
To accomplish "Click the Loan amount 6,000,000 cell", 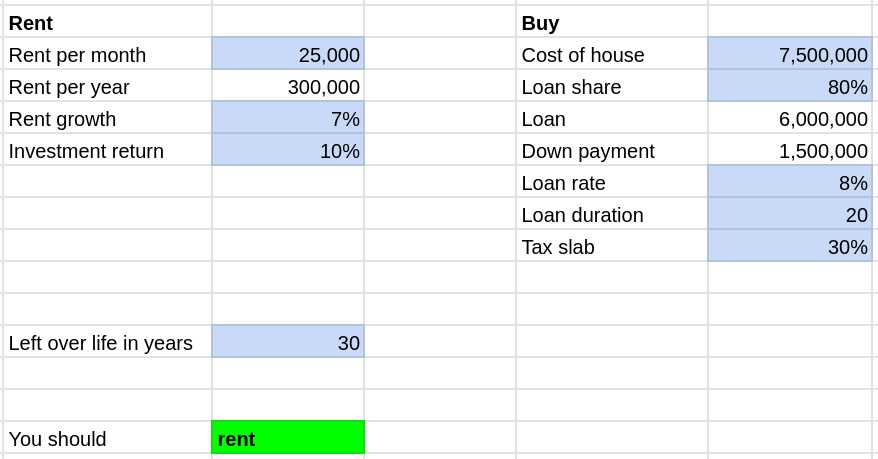I will (x=790, y=118).
